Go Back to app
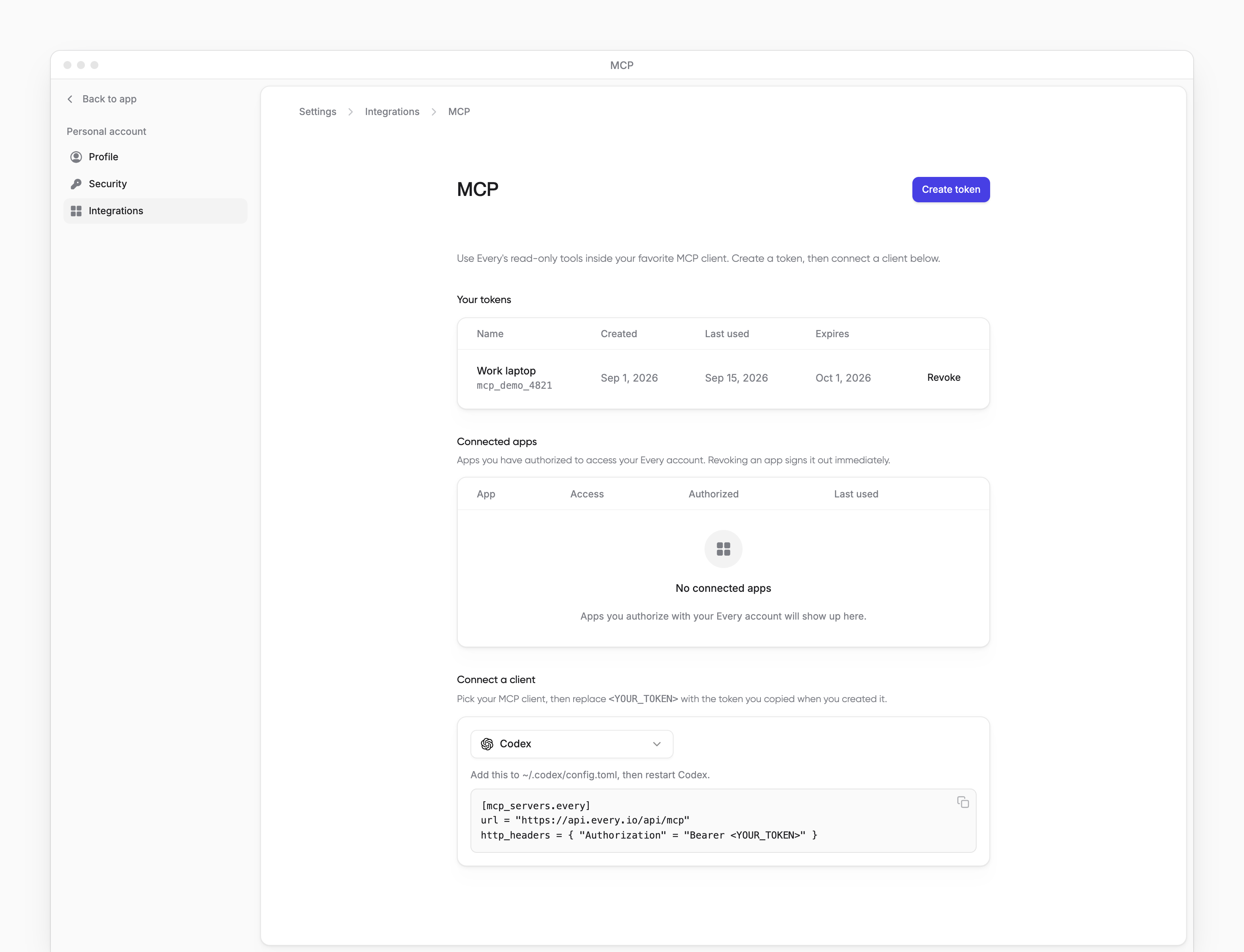 [102, 99]
